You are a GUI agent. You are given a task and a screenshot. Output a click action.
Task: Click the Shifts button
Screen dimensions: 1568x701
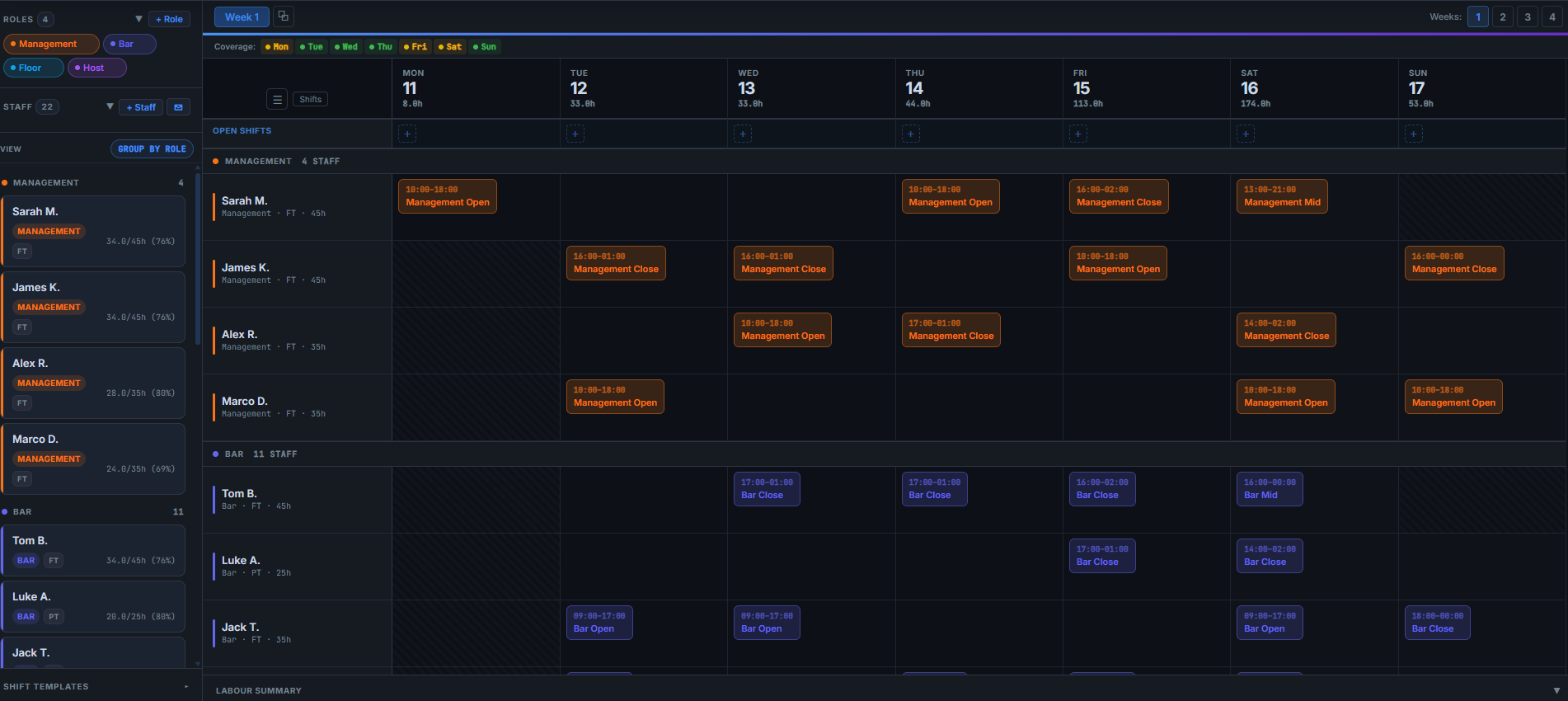[x=311, y=99]
